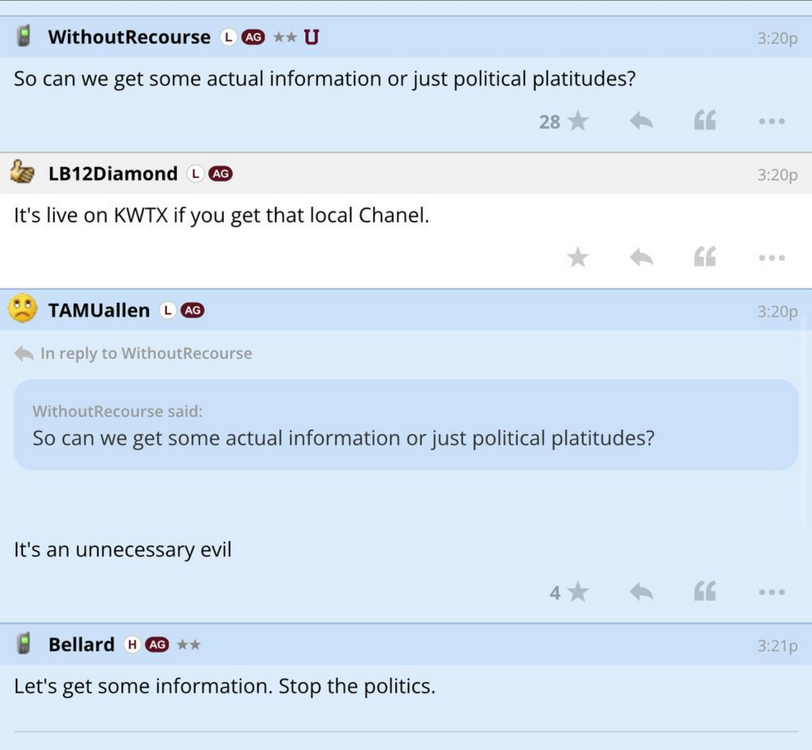Image resolution: width=812 pixels, height=750 pixels.
Task: Click Bellard's phone avatar icon
Action: coord(24,644)
